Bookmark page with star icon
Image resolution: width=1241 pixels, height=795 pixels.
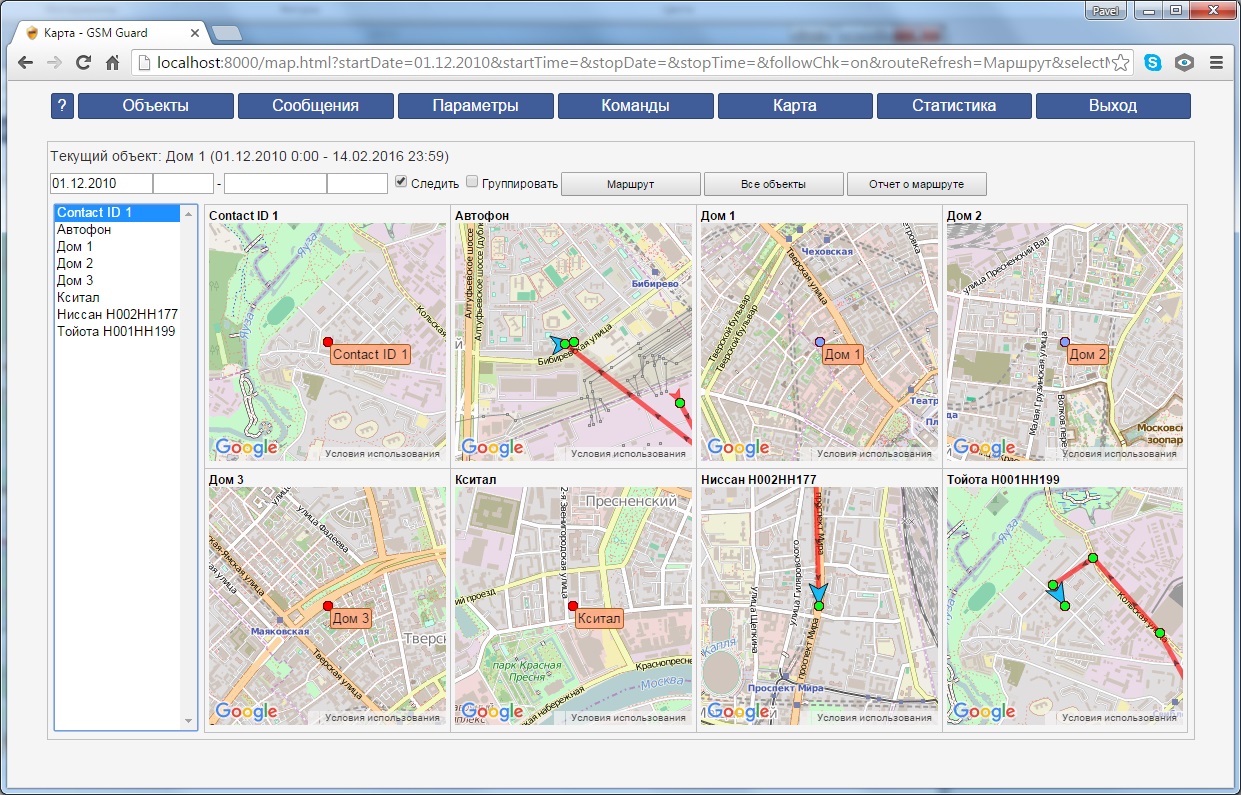pos(1120,62)
